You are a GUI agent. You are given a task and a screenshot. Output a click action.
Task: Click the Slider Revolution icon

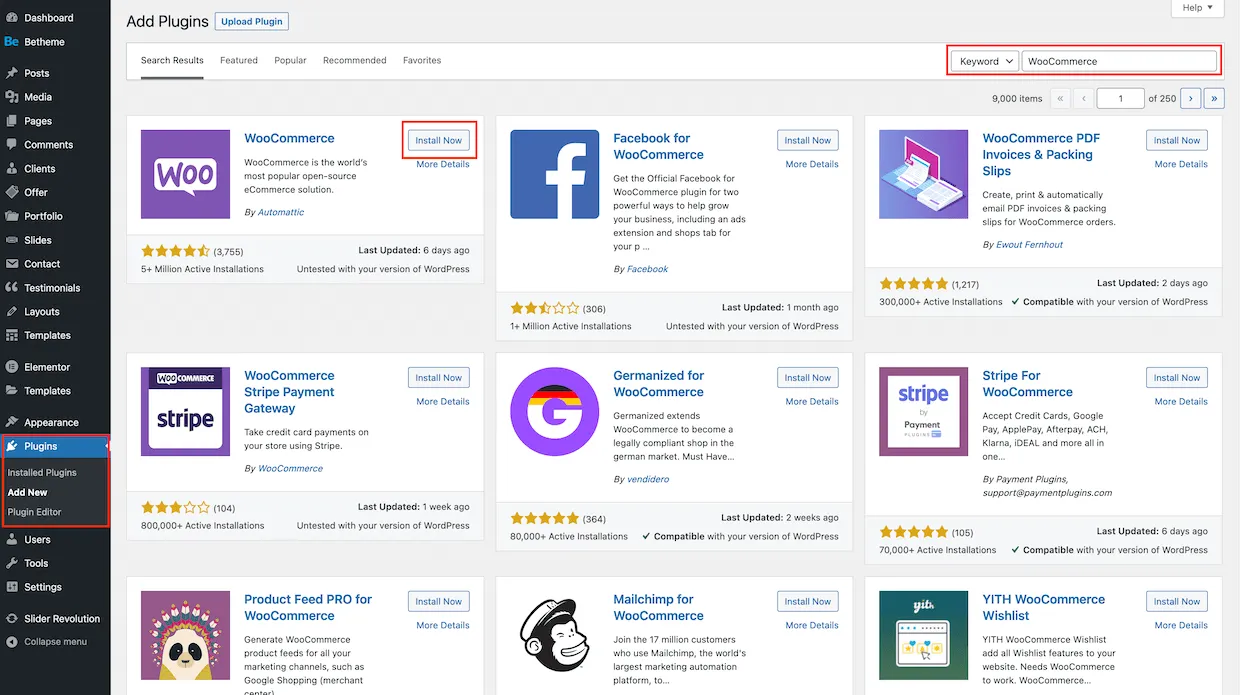12,619
